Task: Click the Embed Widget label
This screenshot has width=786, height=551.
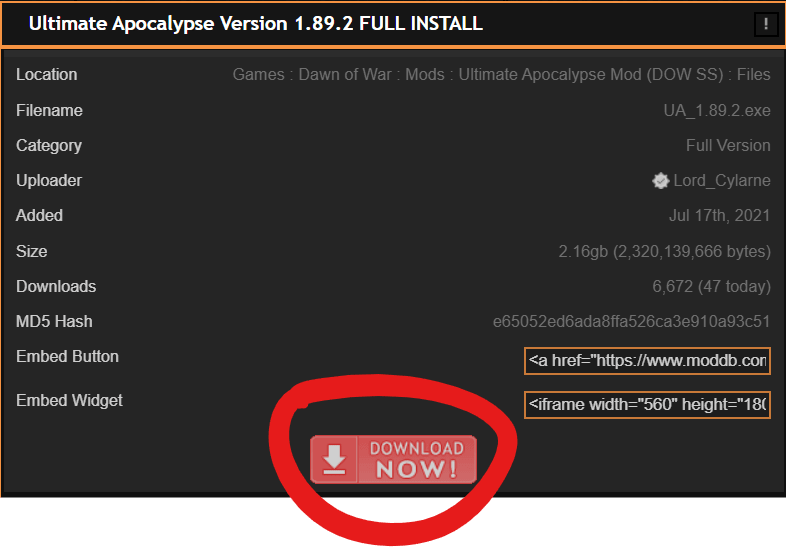Action: (69, 401)
